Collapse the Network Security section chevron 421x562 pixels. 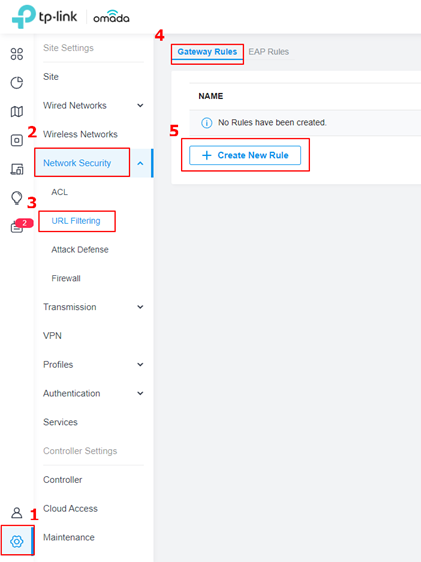click(140, 163)
